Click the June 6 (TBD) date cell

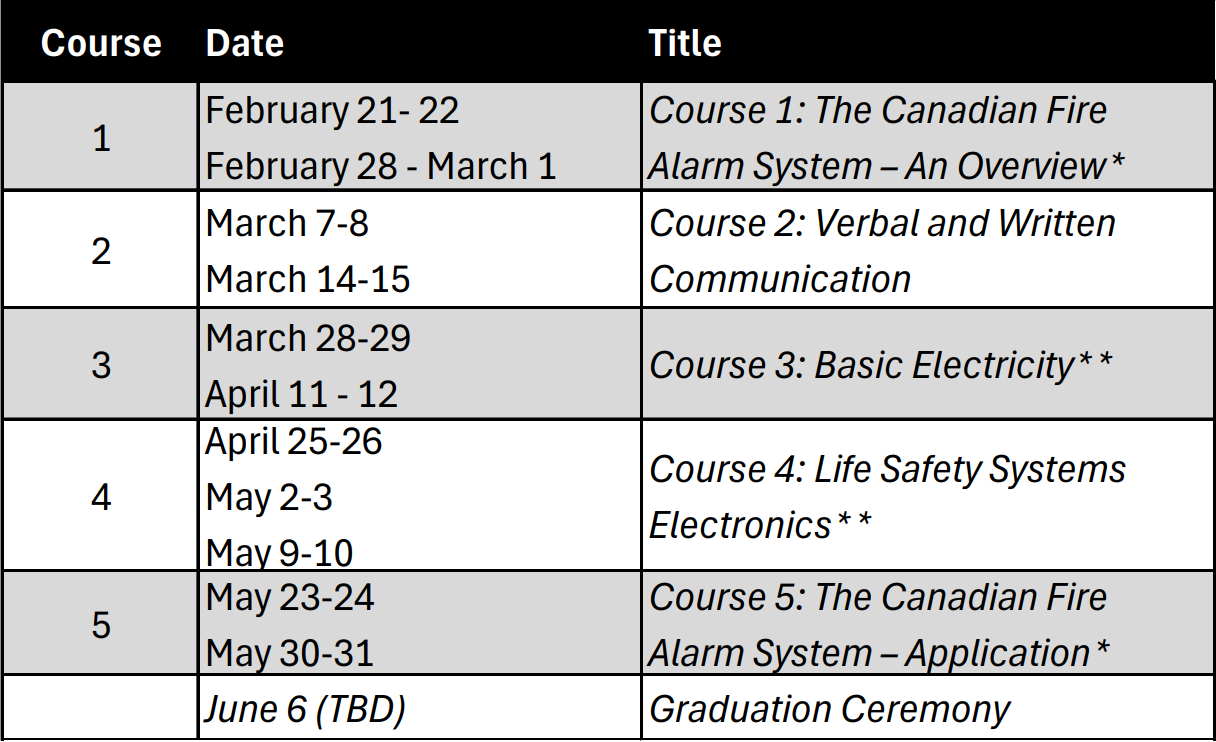306,710
